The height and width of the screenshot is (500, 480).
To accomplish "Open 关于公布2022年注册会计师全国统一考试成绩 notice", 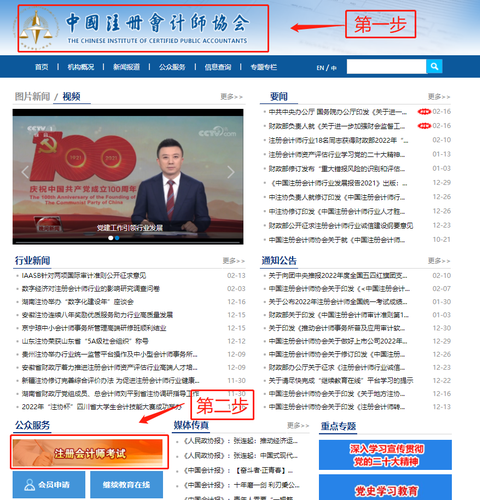I will (x=338, y=302).
